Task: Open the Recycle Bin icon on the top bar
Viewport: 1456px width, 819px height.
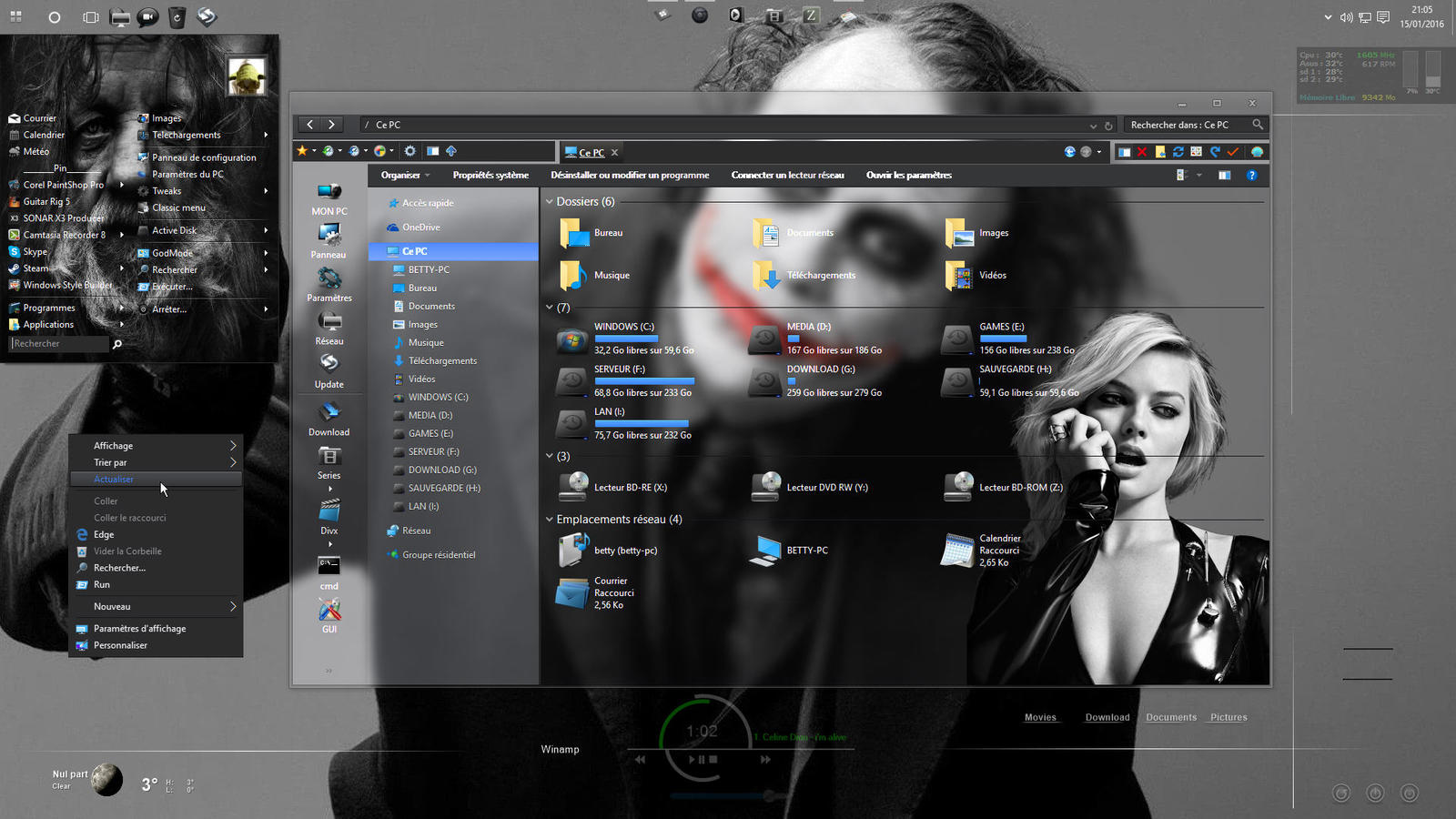Action: tap(177, 16)
